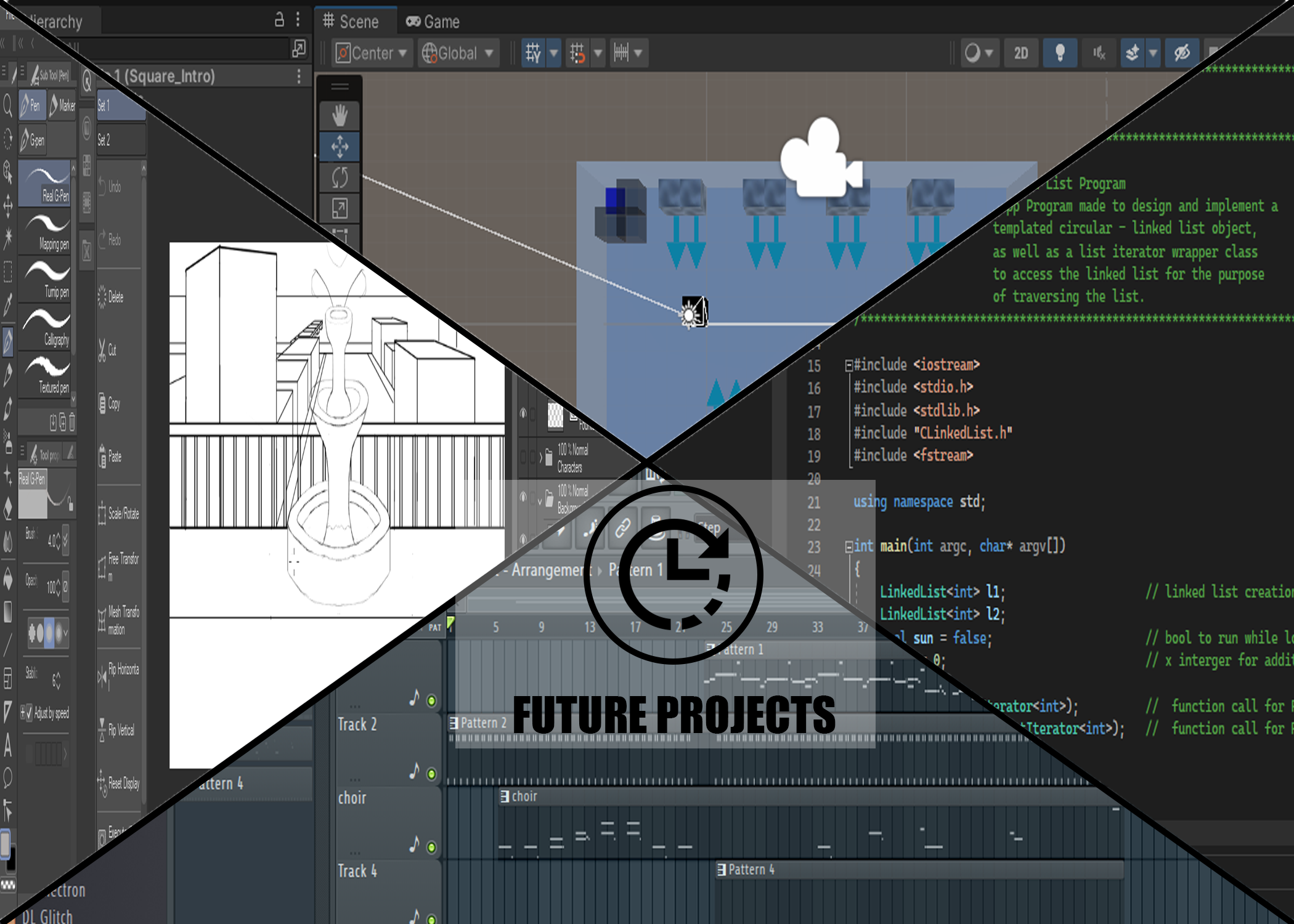Screen dimensions: 1294x924
Task: Toggle scene lighting bulb button
Action: 1059,53
